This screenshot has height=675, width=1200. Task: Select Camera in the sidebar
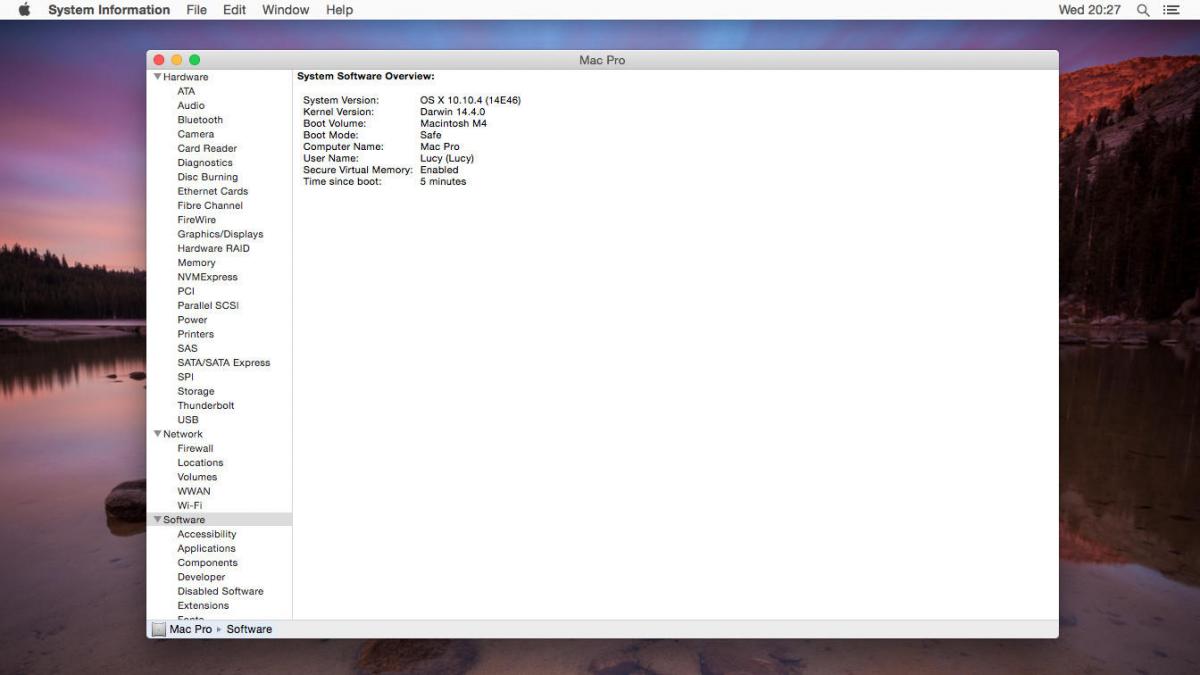click(196, 134)
